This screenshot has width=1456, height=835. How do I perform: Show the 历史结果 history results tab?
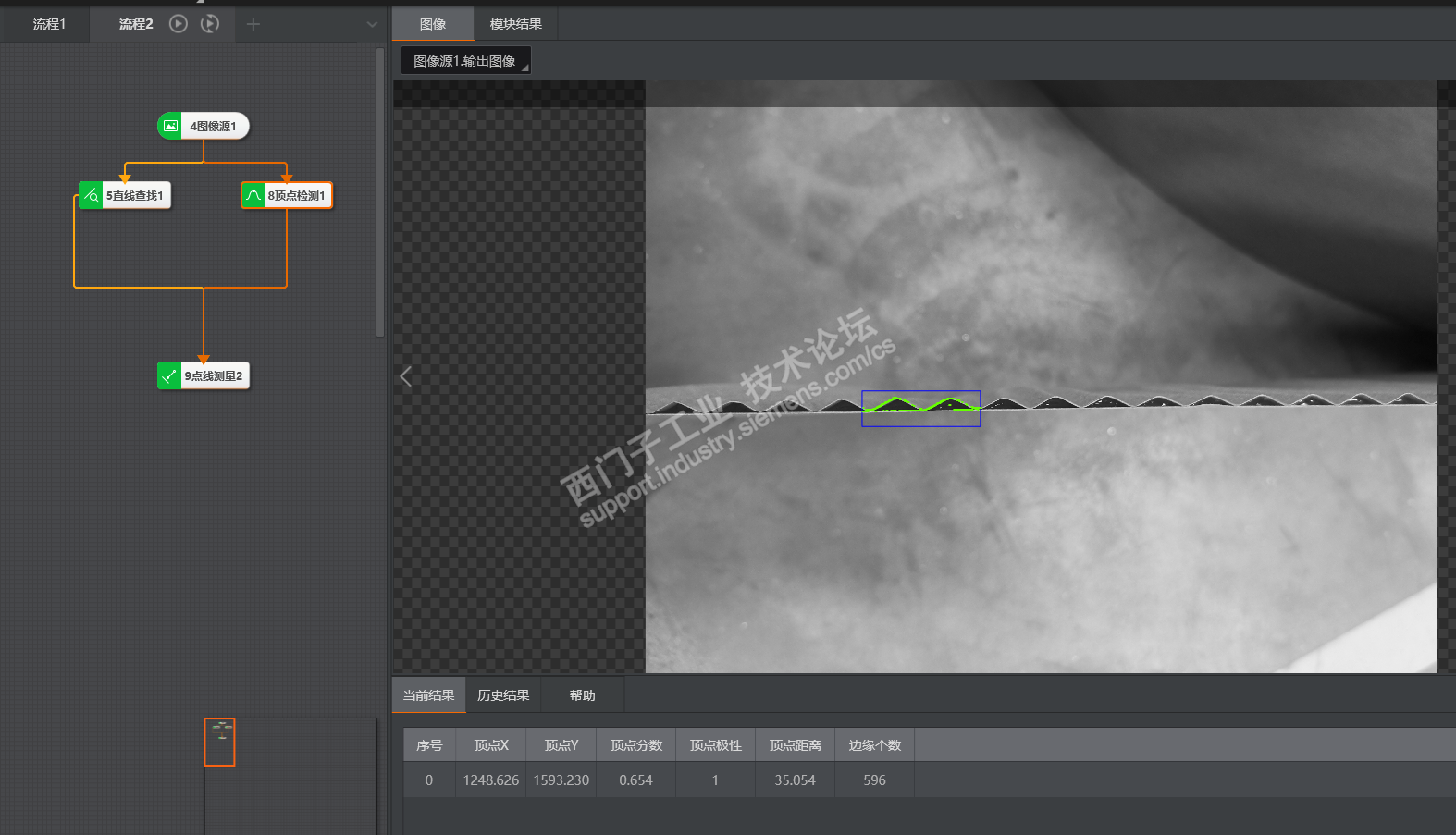point(503,695)
